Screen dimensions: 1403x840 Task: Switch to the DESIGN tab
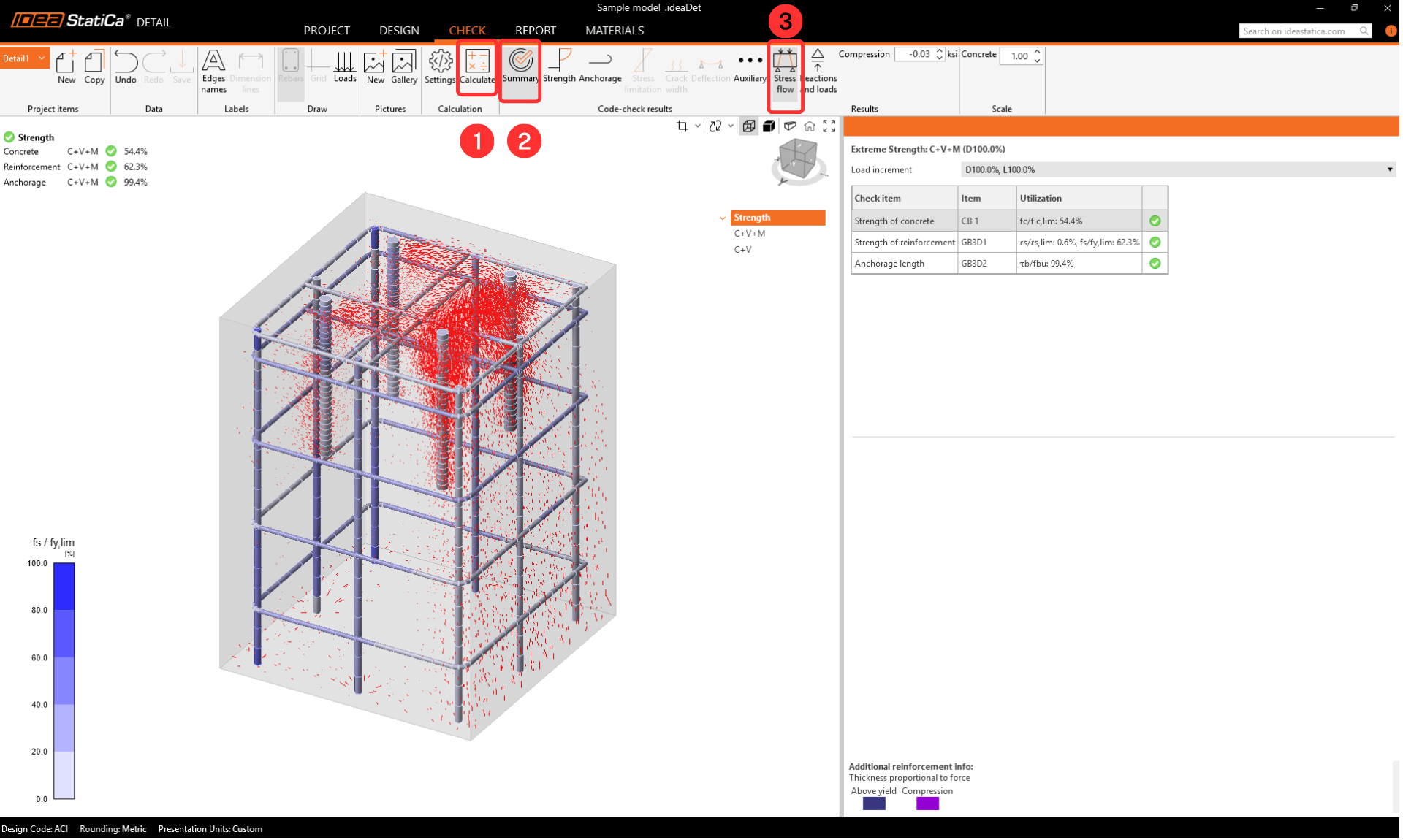(399, 30)
